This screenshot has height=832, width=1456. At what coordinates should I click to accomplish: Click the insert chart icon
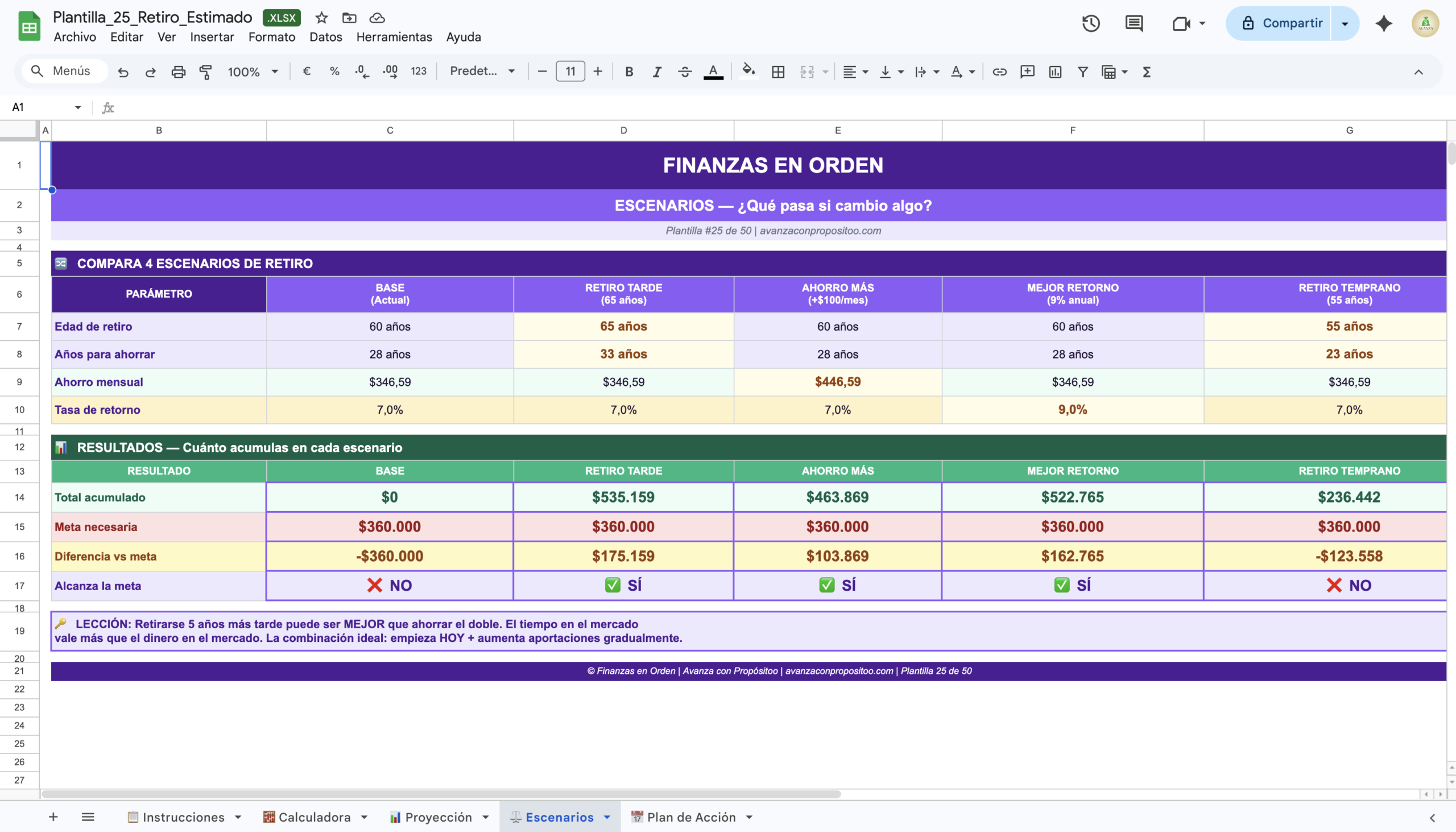[1054, 72]
